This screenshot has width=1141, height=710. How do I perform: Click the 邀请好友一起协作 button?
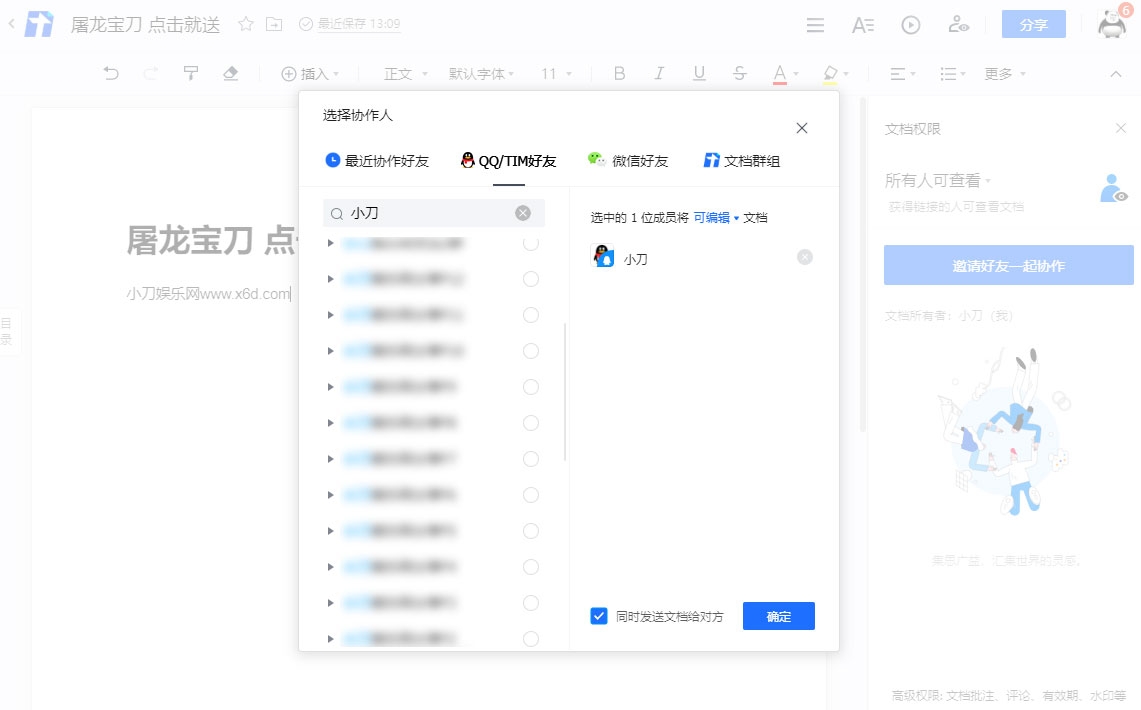(1007, 266)
